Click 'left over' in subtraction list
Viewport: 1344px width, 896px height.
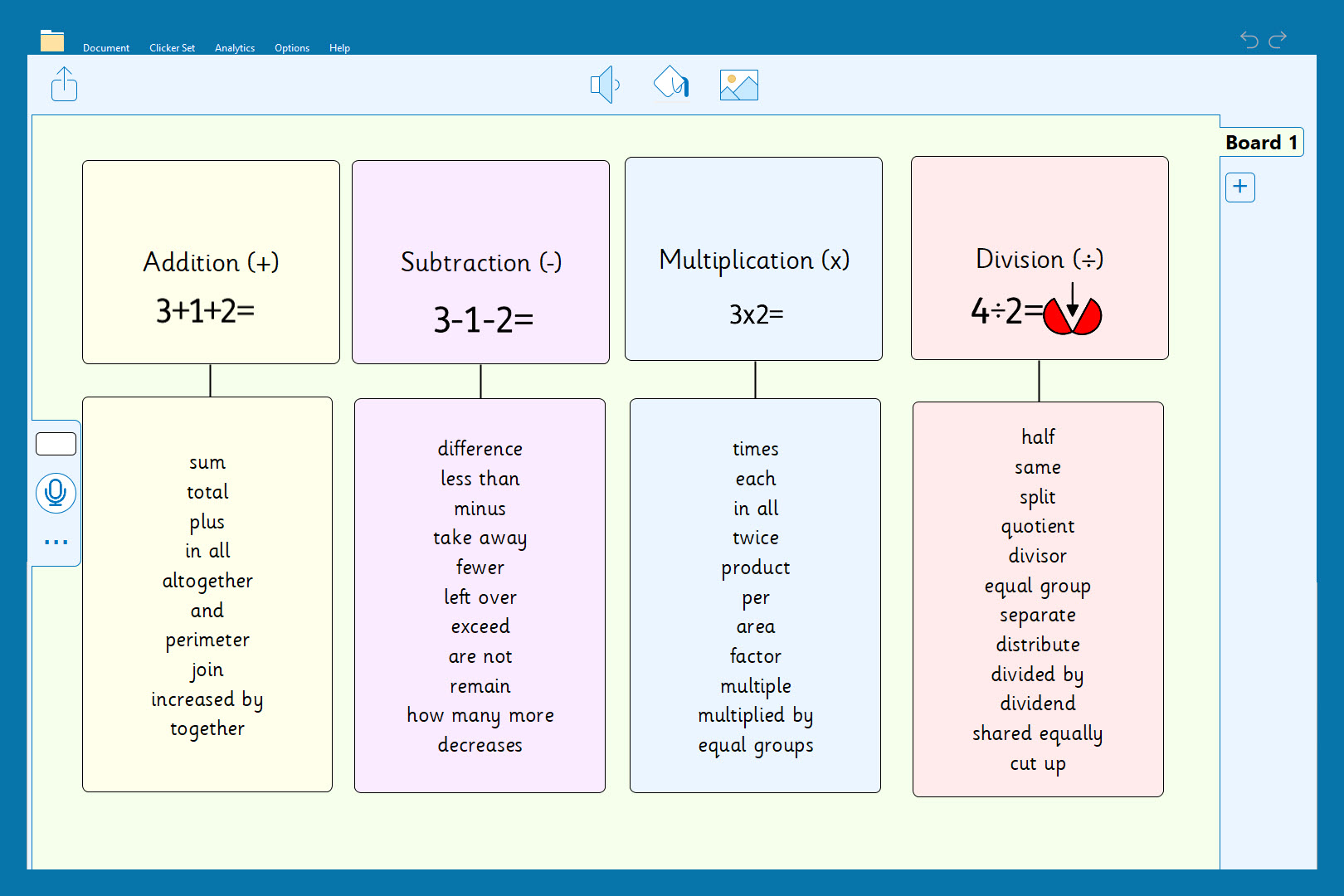(x=480, y=597)
